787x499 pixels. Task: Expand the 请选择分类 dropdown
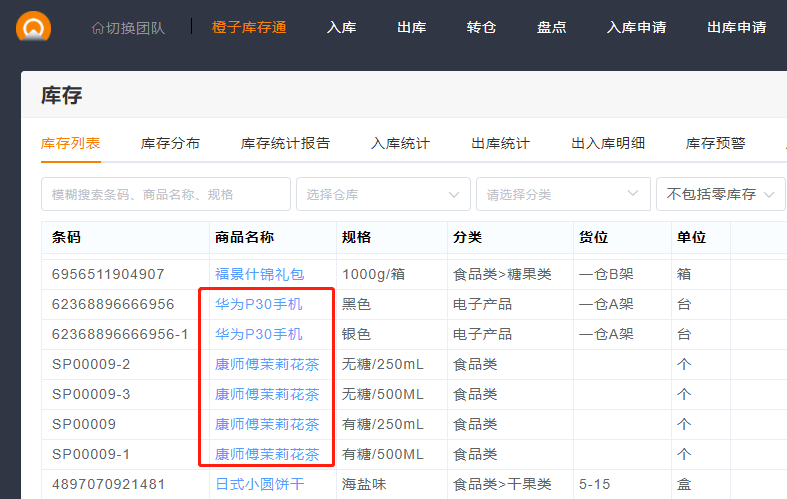pos(562,194)
